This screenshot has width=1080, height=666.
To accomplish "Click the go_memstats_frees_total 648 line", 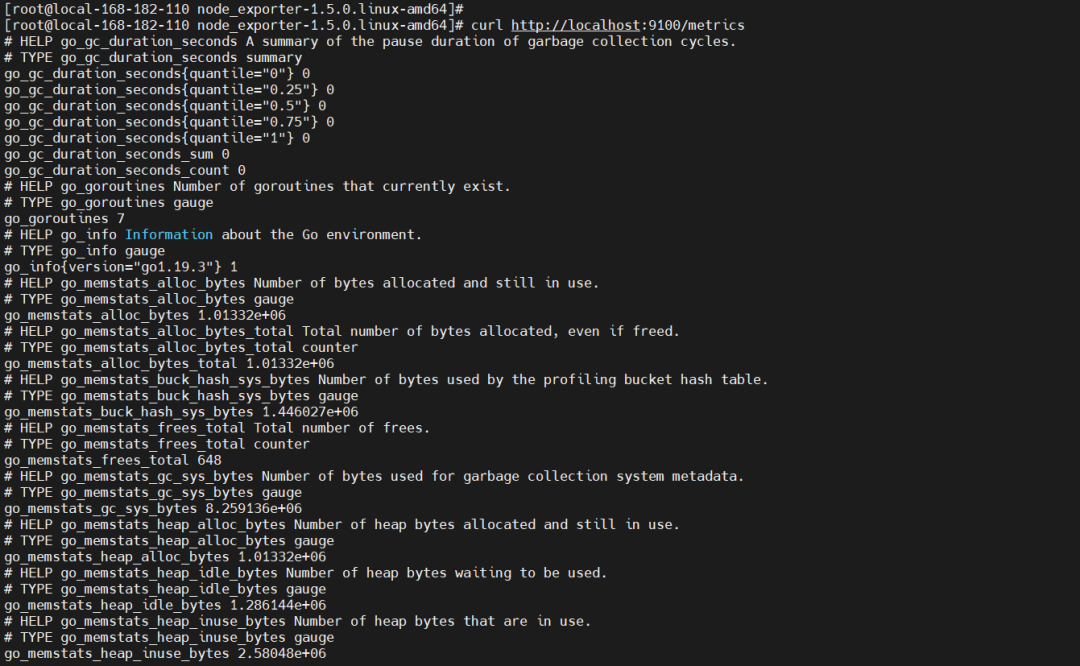I will tap(113, 461).
